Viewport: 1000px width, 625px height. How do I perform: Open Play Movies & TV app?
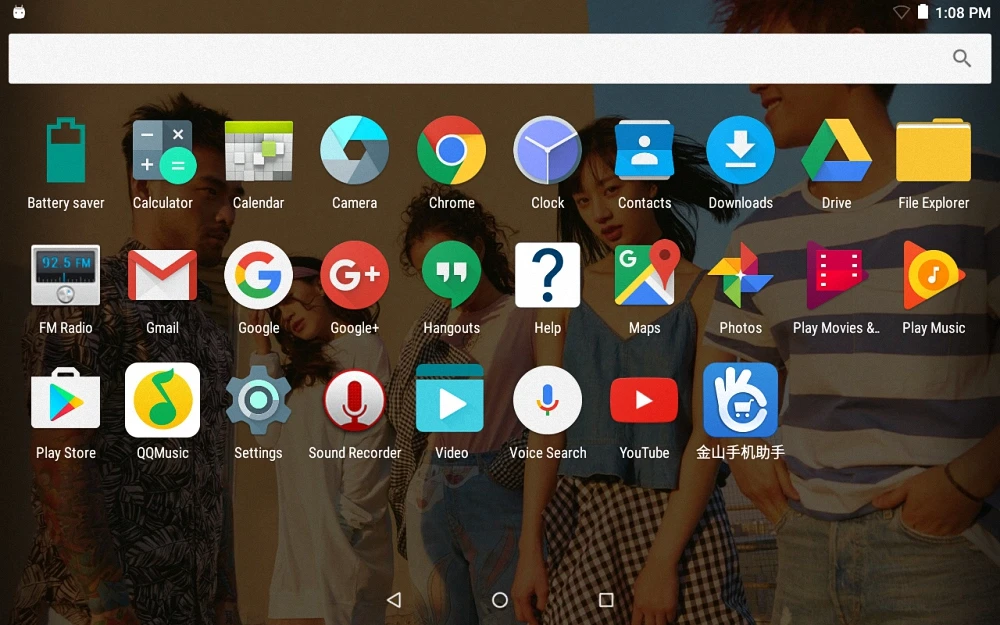click(837, 275)
